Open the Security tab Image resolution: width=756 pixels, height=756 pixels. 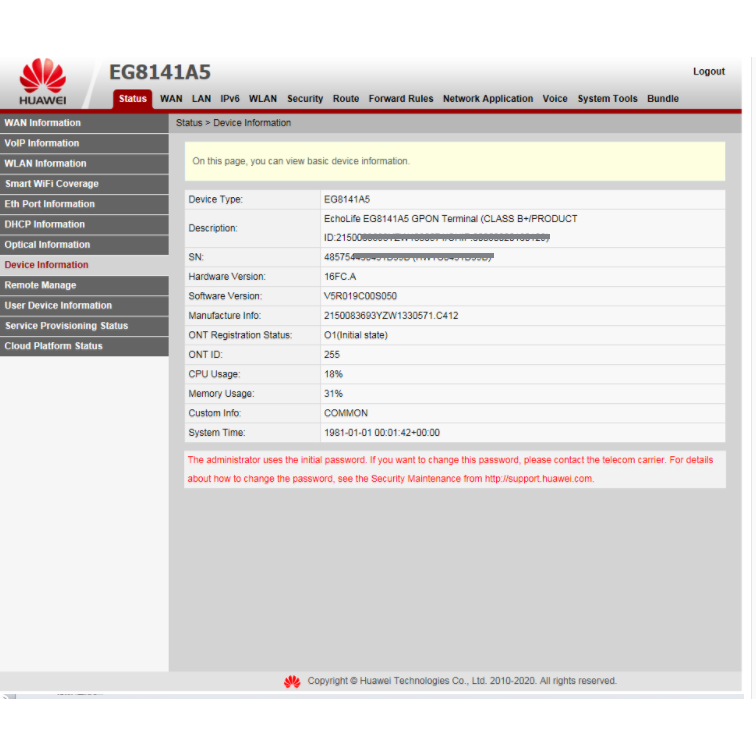[305, 99]
